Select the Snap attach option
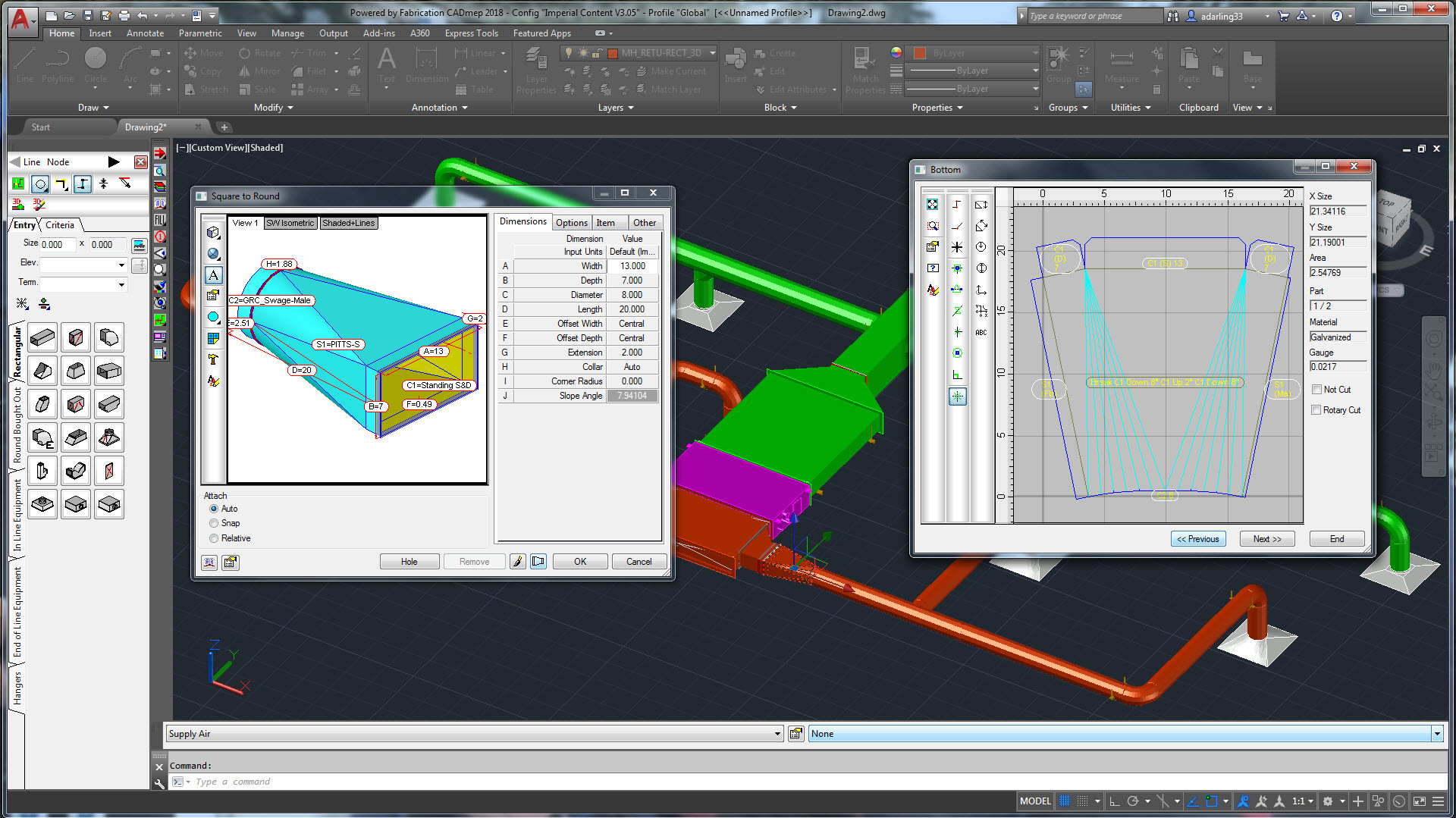 coord(214,523)
